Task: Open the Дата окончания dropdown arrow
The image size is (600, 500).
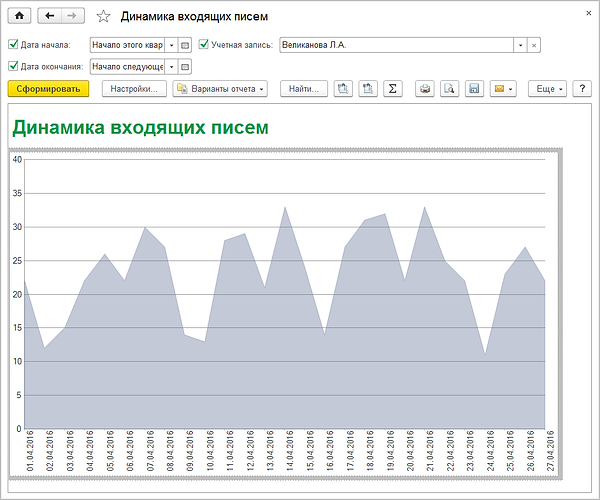Action: [x=171, y=67]
